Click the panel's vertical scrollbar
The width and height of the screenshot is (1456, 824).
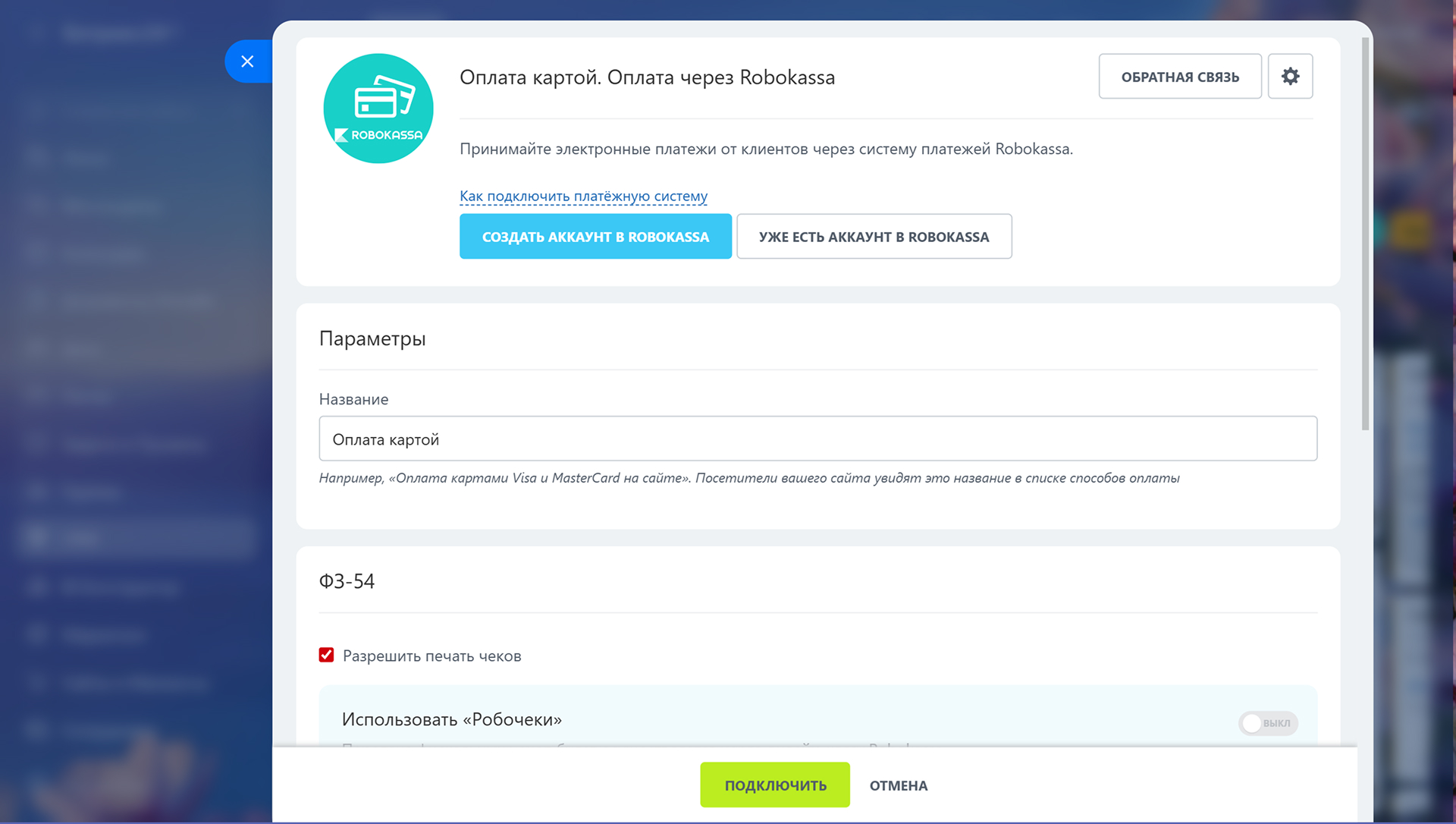1365,234
